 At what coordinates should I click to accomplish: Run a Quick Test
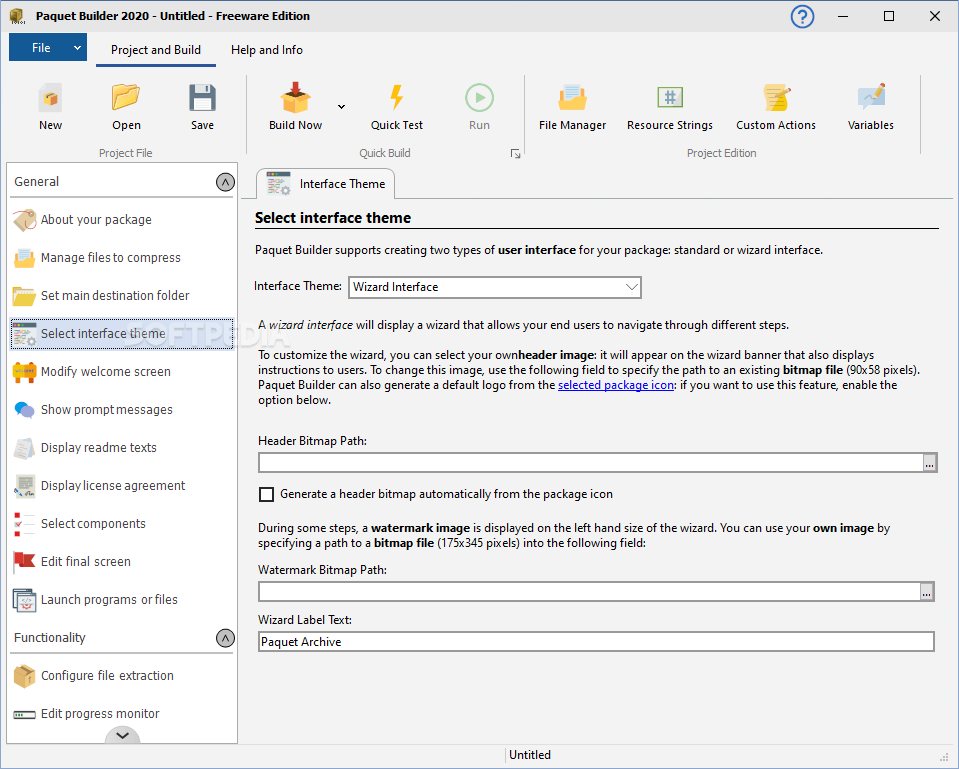click(x=396, y=106)
